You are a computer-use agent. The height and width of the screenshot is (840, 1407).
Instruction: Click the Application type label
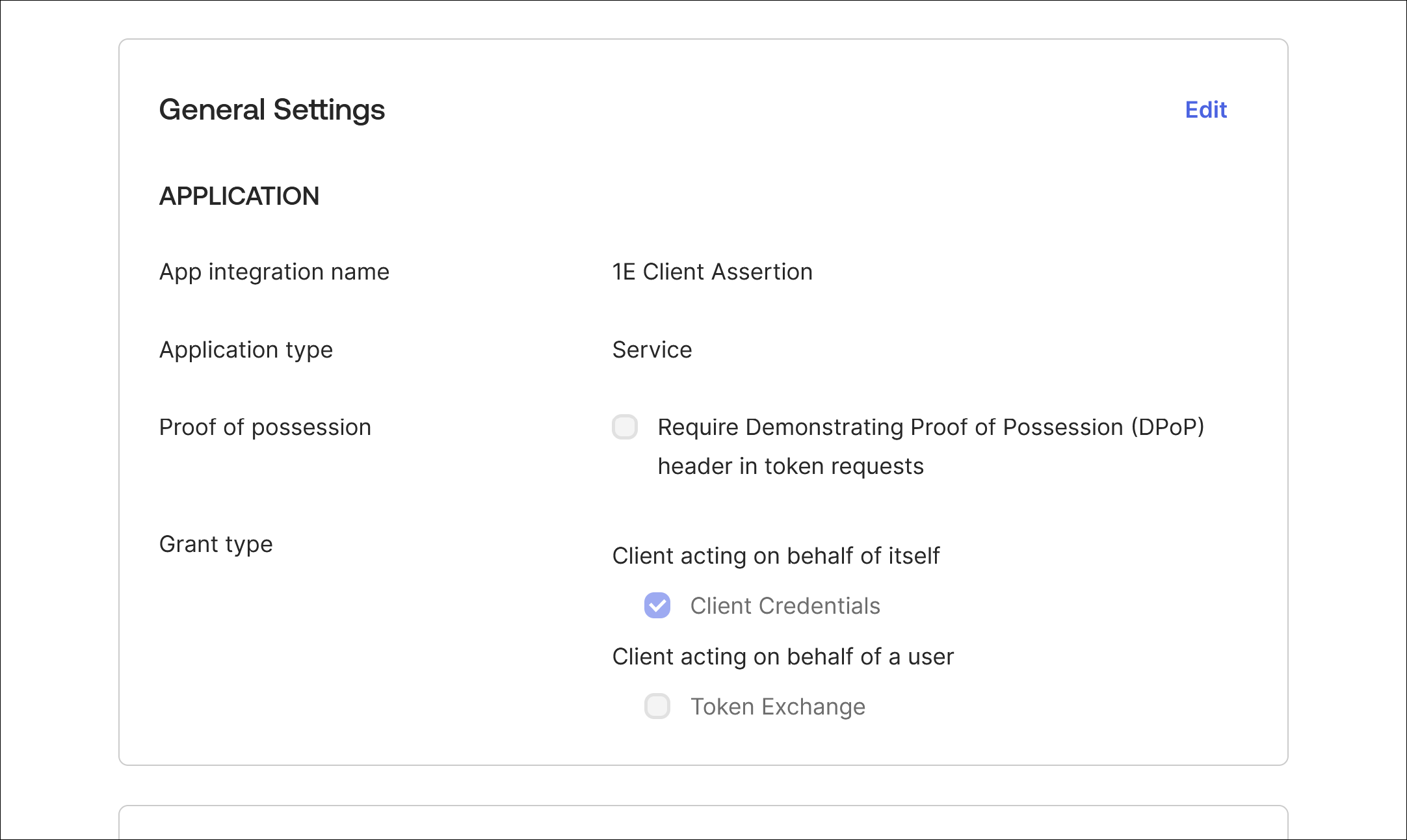tap(246, 350)
